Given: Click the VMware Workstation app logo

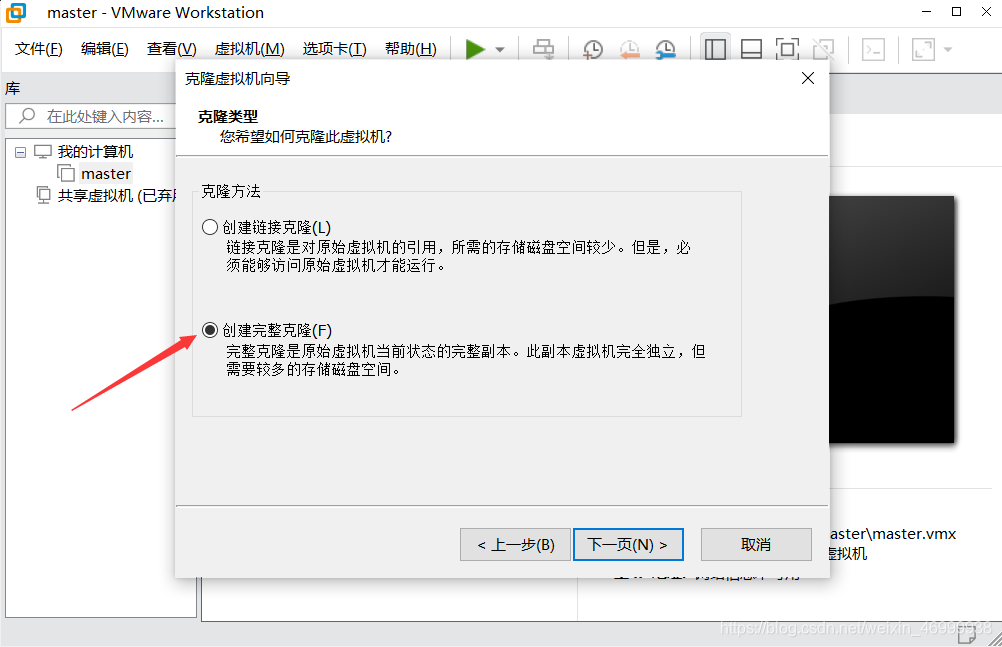Looking at the screenshot, I should (15, 13).
